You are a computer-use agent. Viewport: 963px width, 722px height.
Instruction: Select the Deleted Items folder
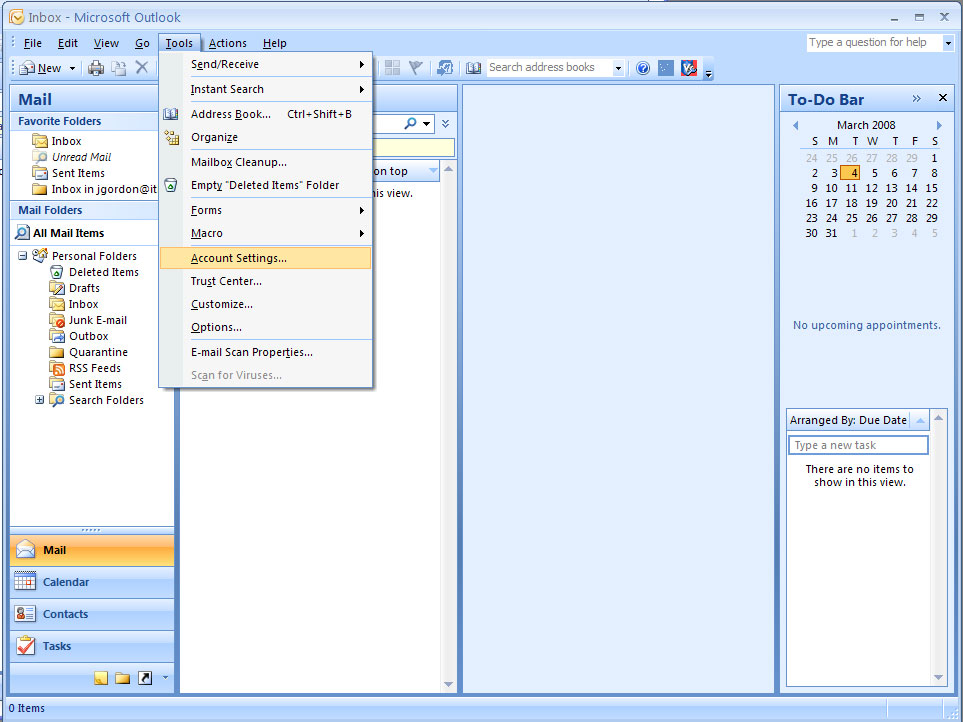[x=103, y=272]
